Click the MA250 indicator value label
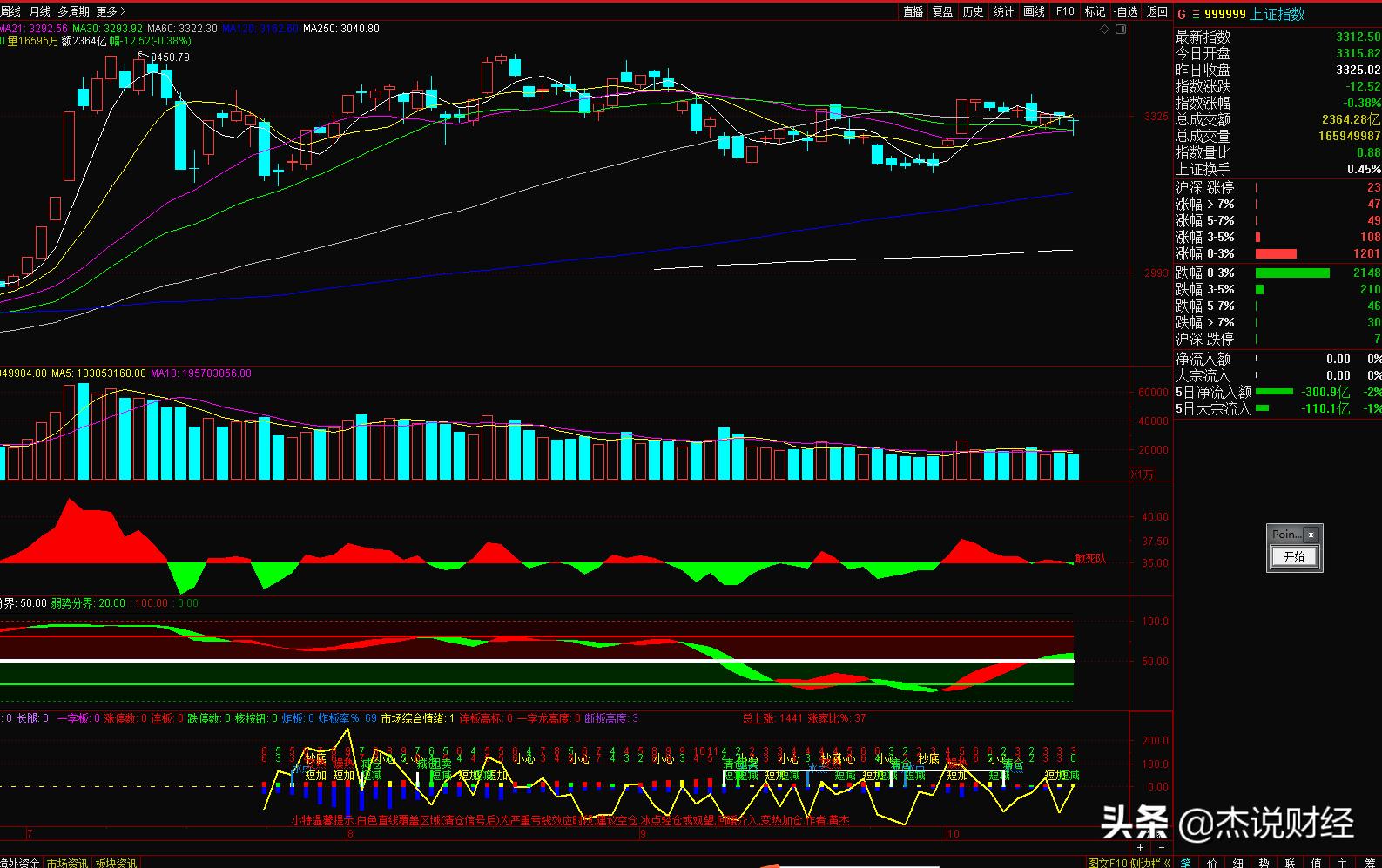1382x868 pixels. (x=341, y=29)
